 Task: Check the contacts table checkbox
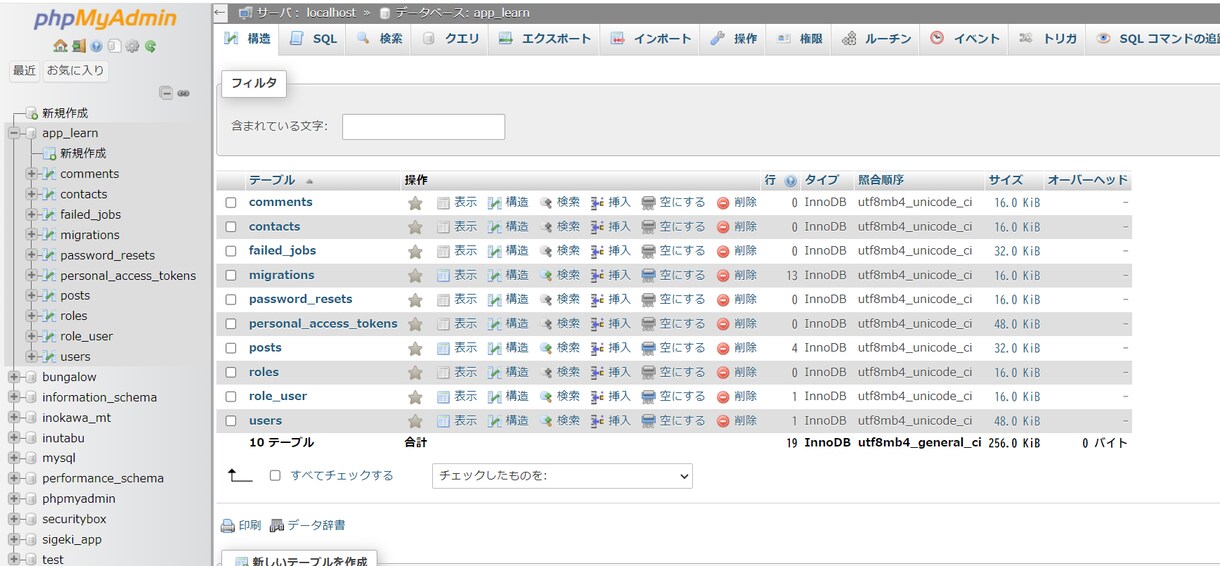(231, 227)
